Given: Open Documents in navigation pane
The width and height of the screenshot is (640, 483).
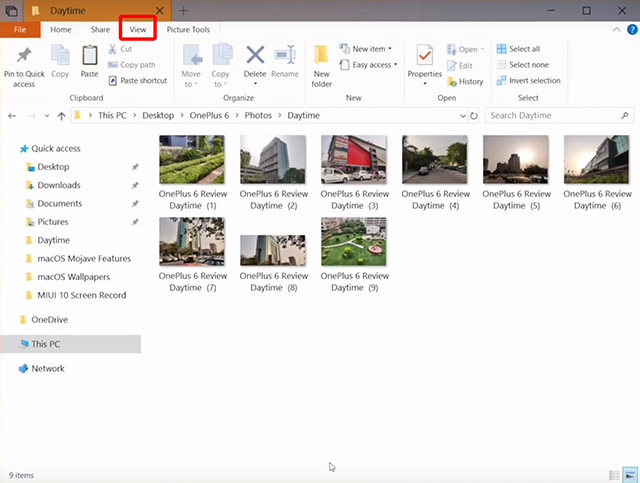Looking at the screenshot, I should tap(54, 204).
